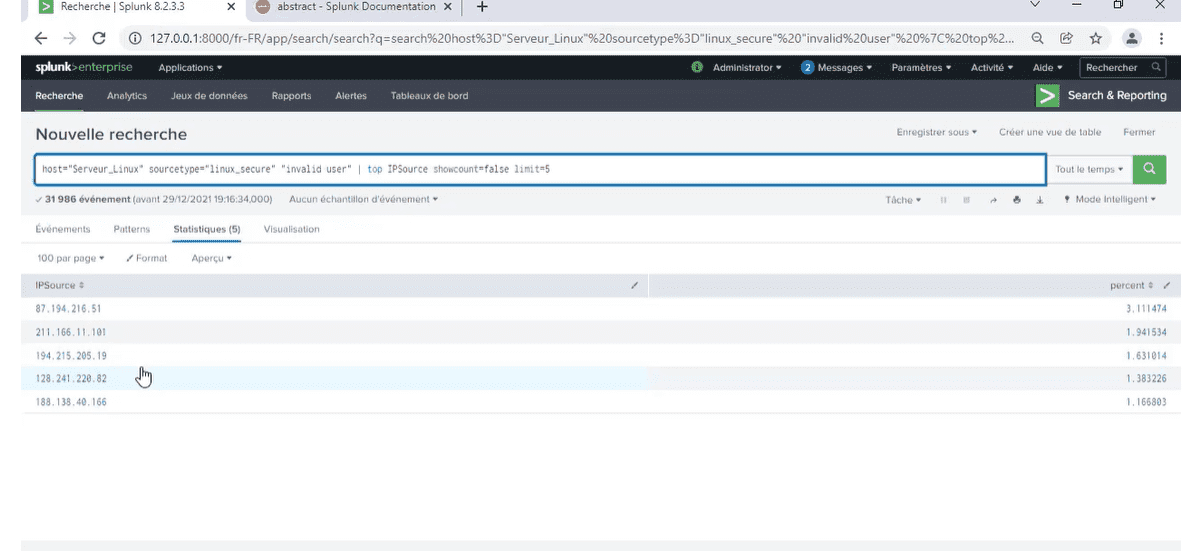Expand the Paramètres menu
1192x551 pixels.
click(921, 68)
